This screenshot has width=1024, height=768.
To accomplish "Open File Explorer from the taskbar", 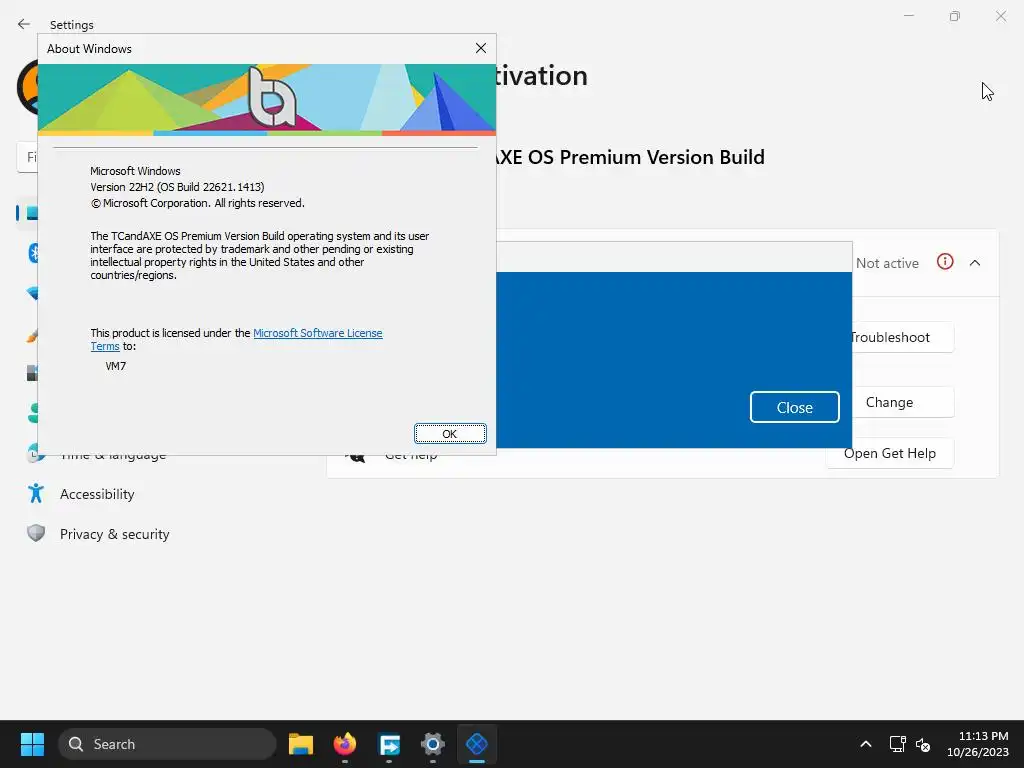I will (x=301, y=744).
